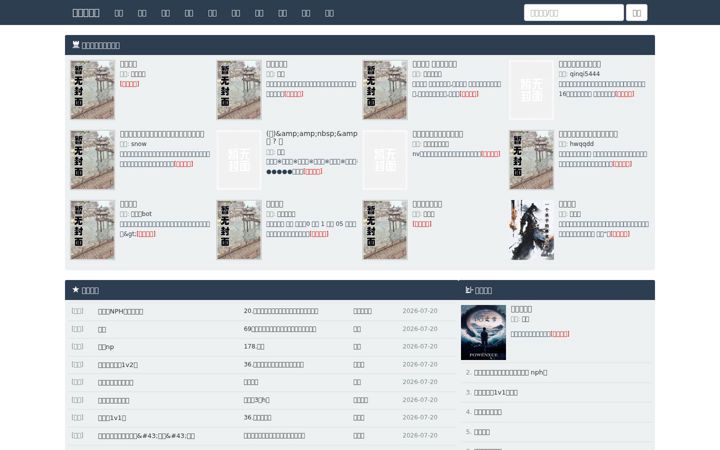Screen dimensions: 720x450
Task: Click author name qinqi5444
Action: [585, 74]
